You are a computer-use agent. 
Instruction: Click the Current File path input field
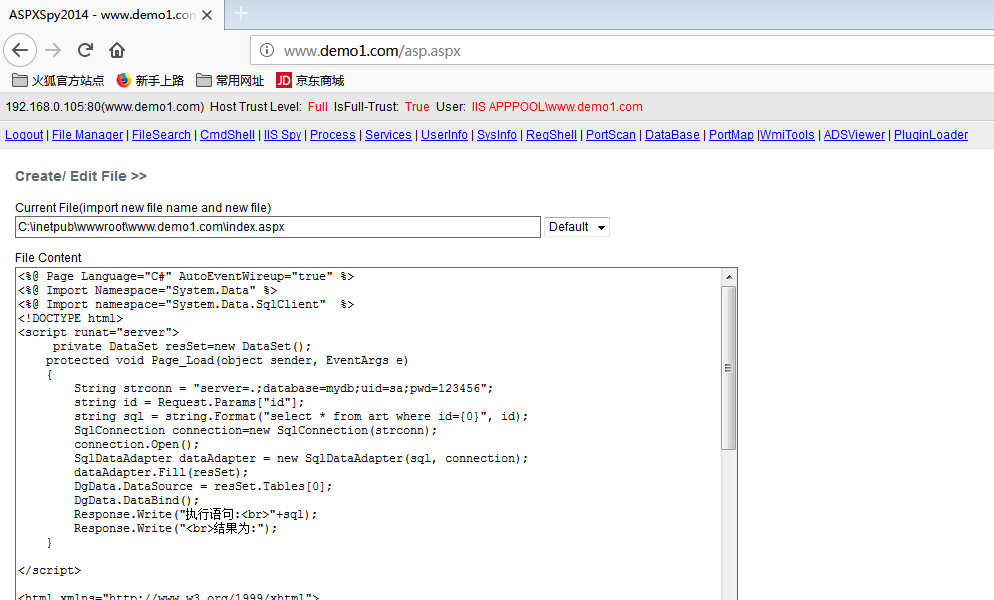(278, 227)
